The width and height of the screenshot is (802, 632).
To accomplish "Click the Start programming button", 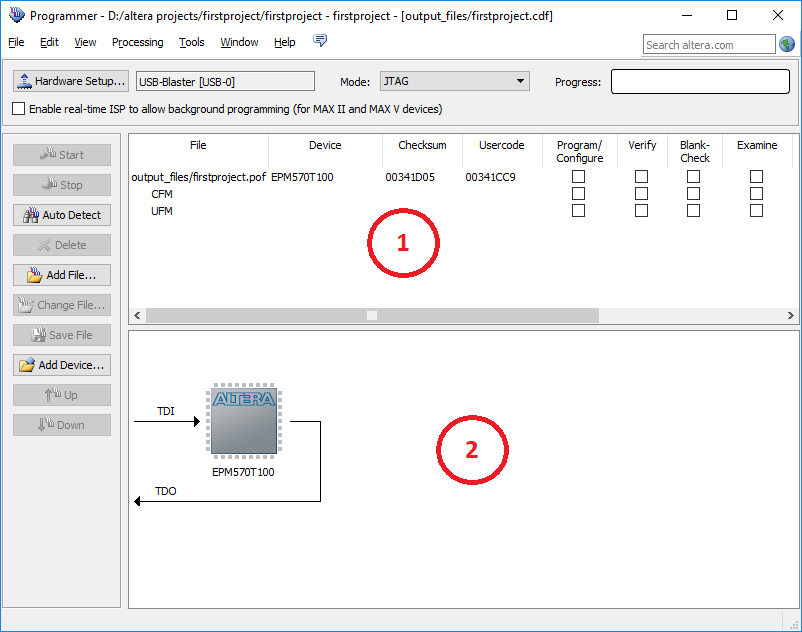I will coord(62,155).
